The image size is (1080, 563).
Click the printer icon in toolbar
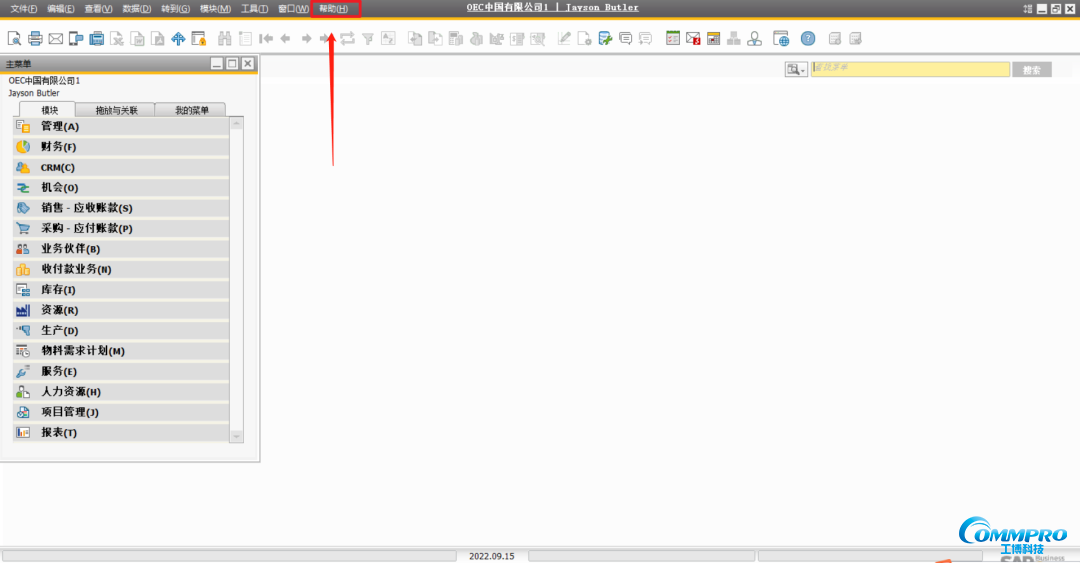pyautogui.click(x=35, y=39)
